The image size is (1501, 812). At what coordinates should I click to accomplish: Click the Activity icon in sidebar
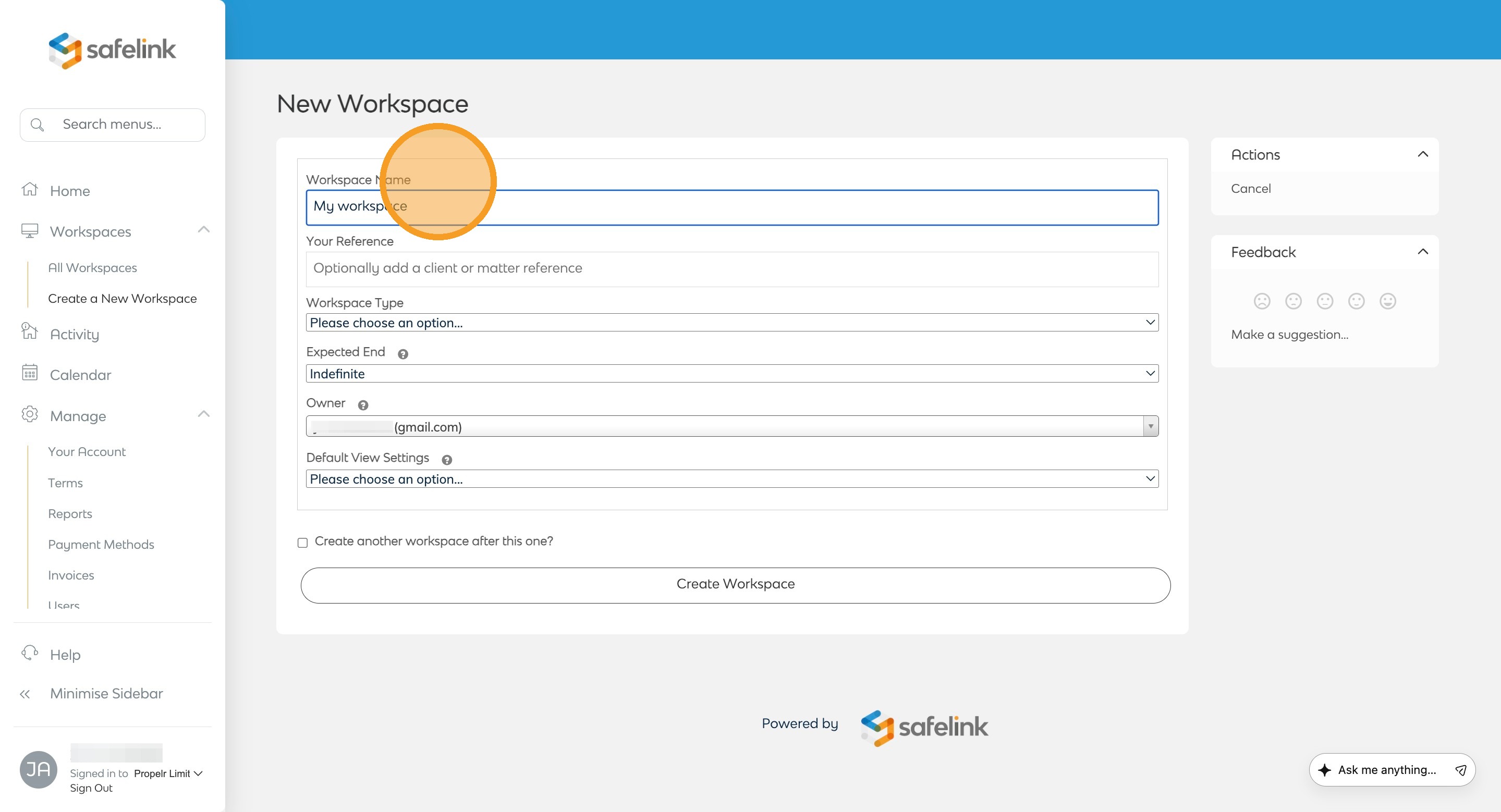coord(30,332)
